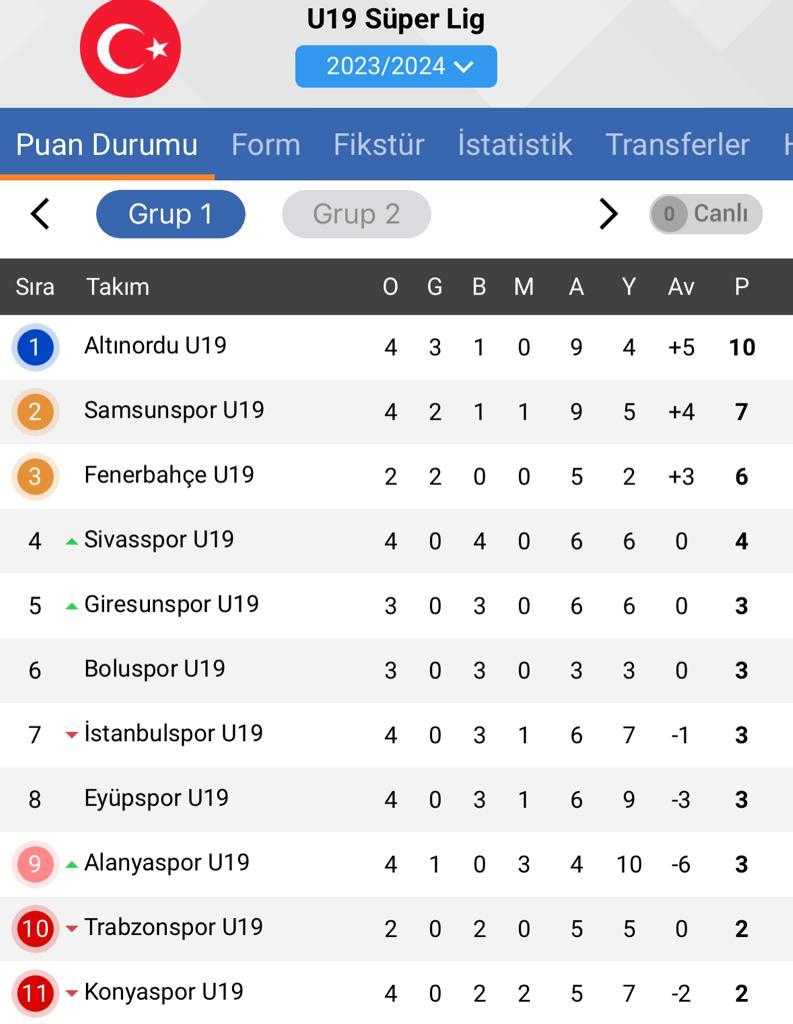Click the blue rank 1 badge
The height and width of the screenshot is (1024, 793).
click(35, 347)
